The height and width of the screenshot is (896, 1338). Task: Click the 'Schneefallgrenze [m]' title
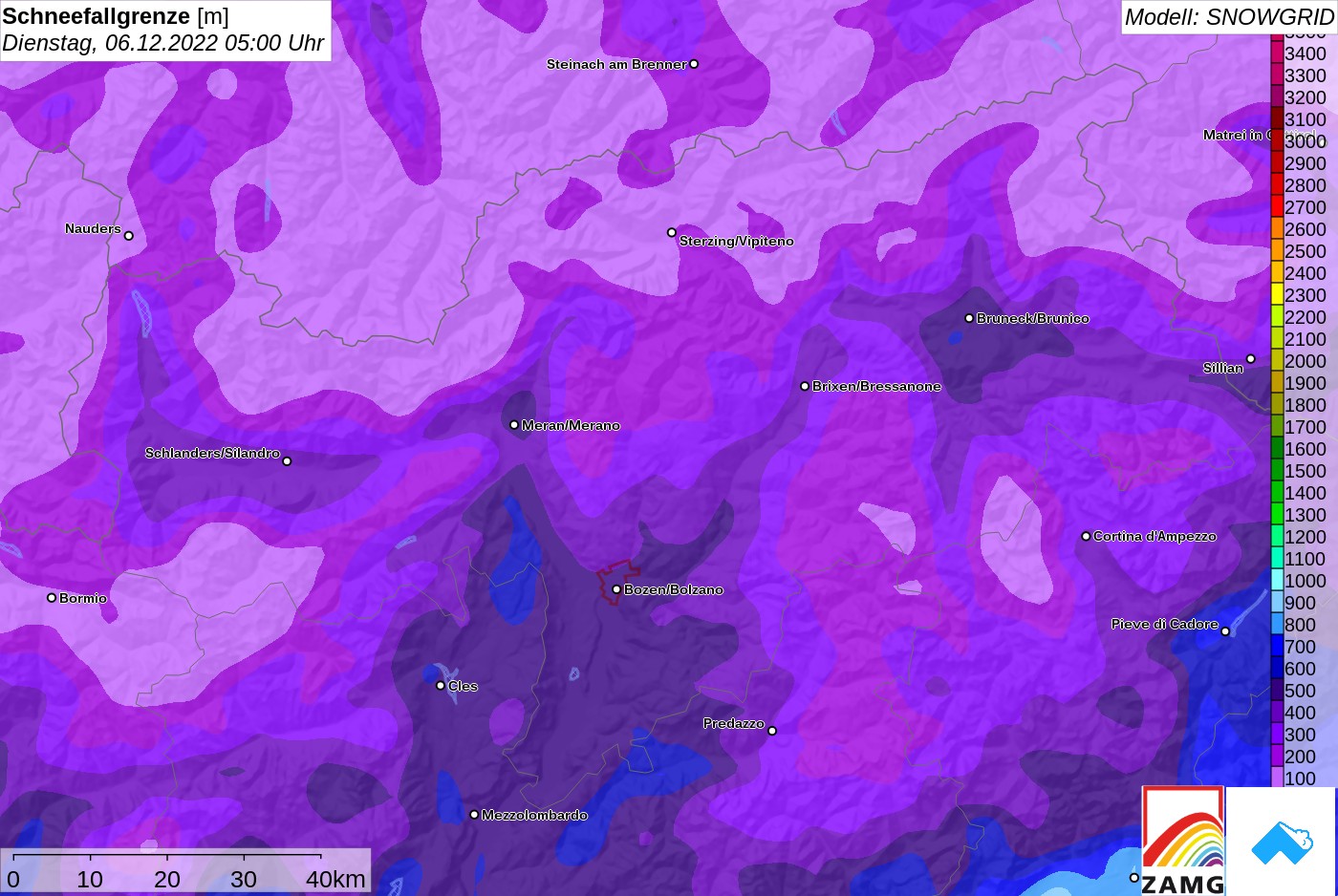pyautogui.click(x=116, y=16)
